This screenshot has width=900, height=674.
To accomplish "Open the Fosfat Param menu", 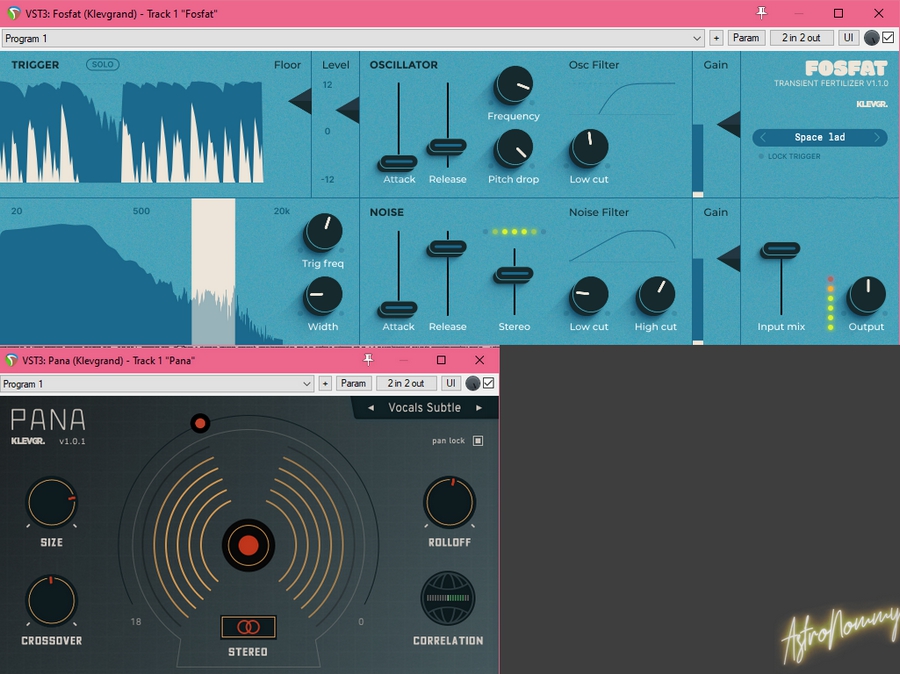I will point(746,38).
